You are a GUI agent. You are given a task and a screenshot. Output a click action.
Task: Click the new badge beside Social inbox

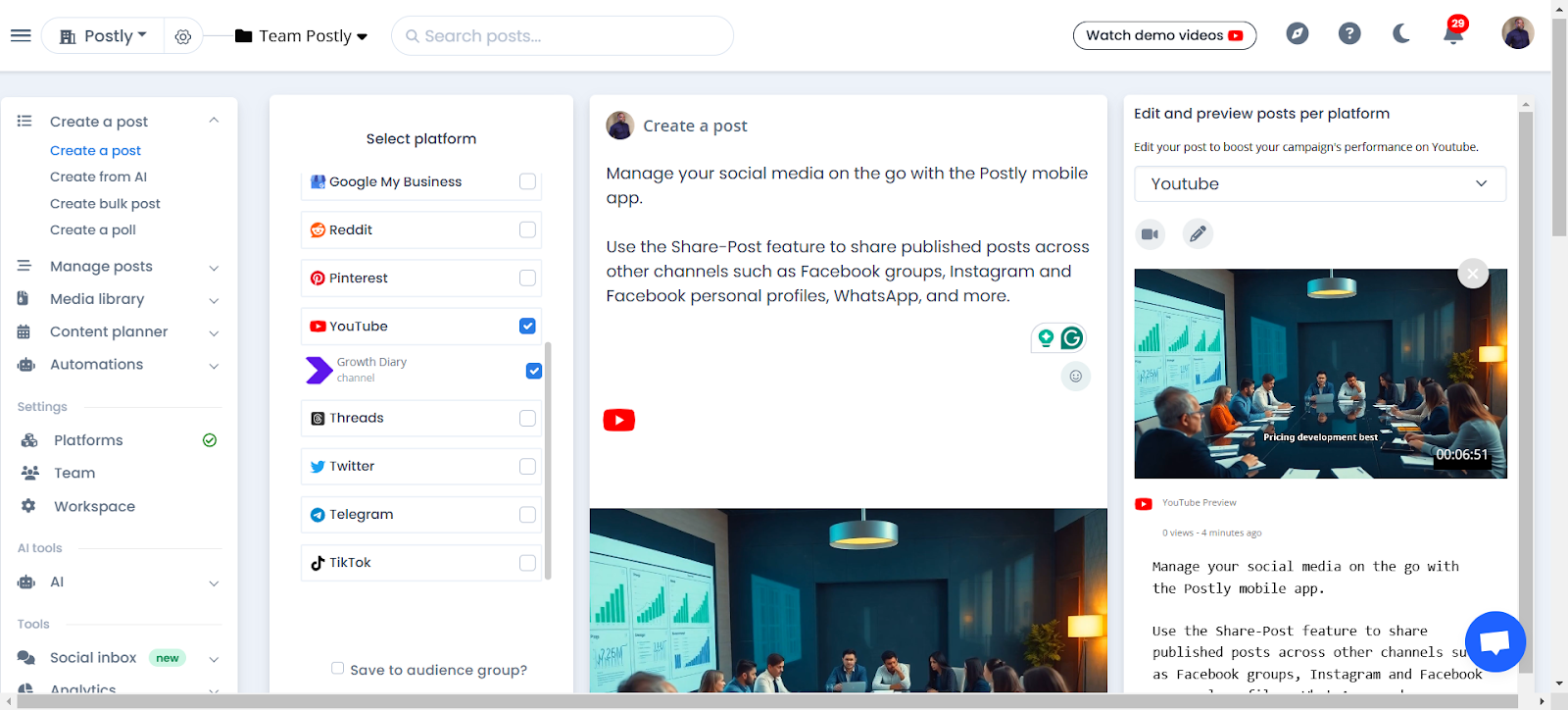[x=168, y=658]
